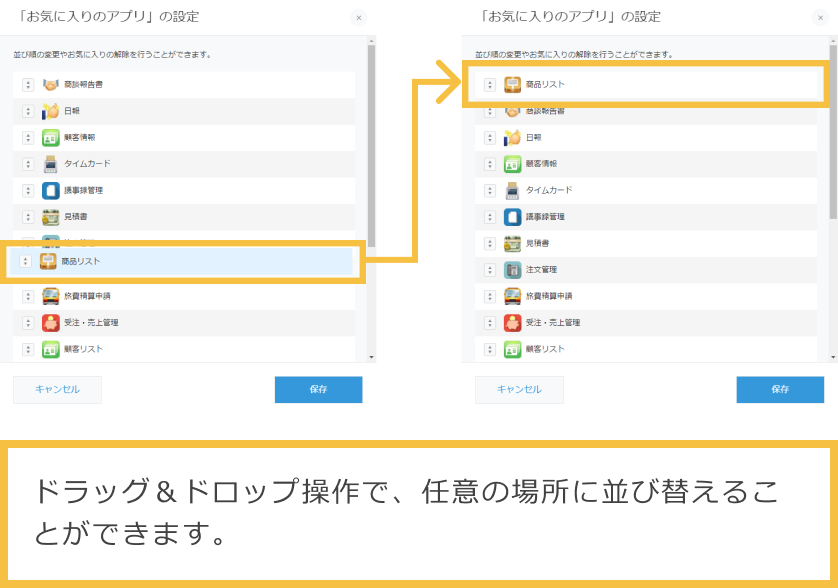Viewport: 838px width, 588px height.
Task: Click the 保存 button in the right dialog
Action: (780, 390)
